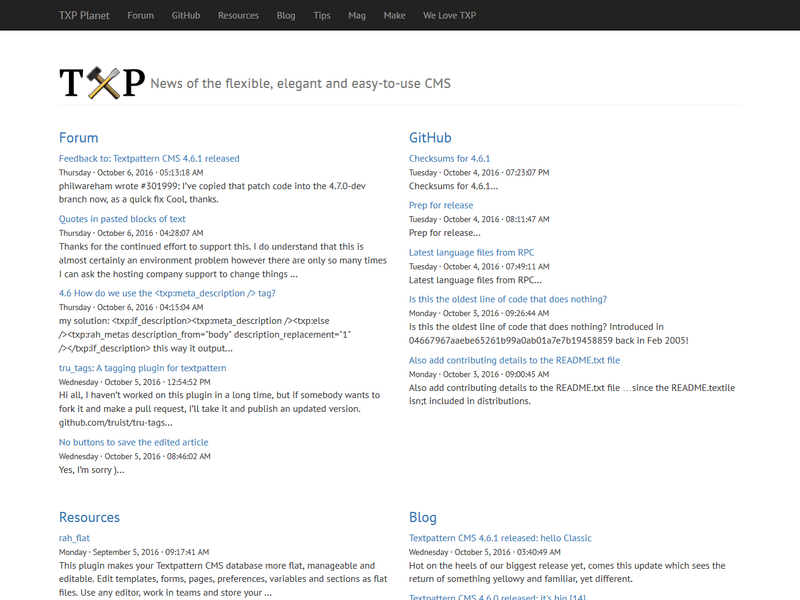The image size is (800, 600).
Task: Click the summary starting 'This plugin makes your Textpattern'
Action: (x=223, y=579)
